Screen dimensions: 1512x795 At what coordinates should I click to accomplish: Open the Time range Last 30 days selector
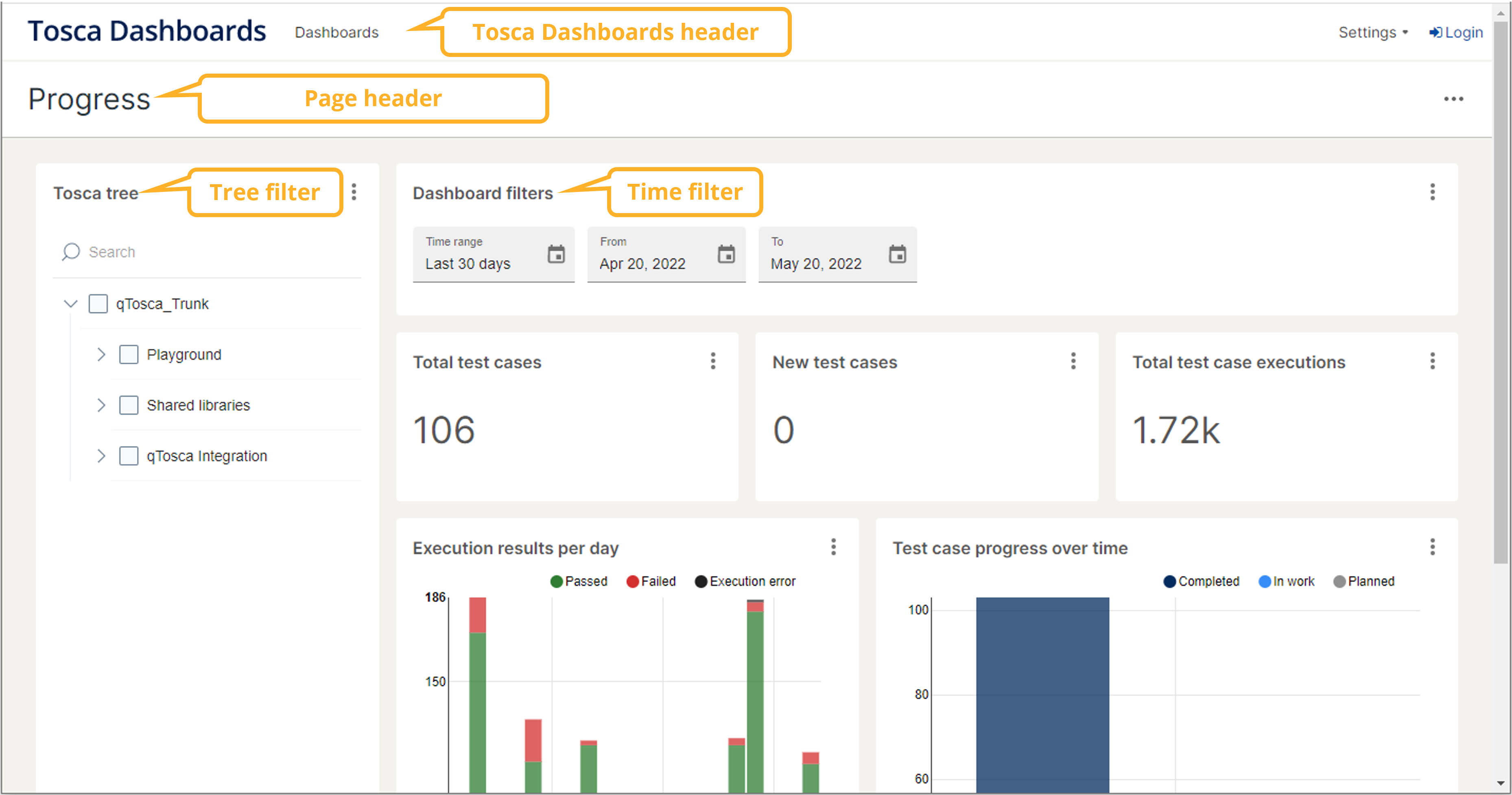[494, 255]
